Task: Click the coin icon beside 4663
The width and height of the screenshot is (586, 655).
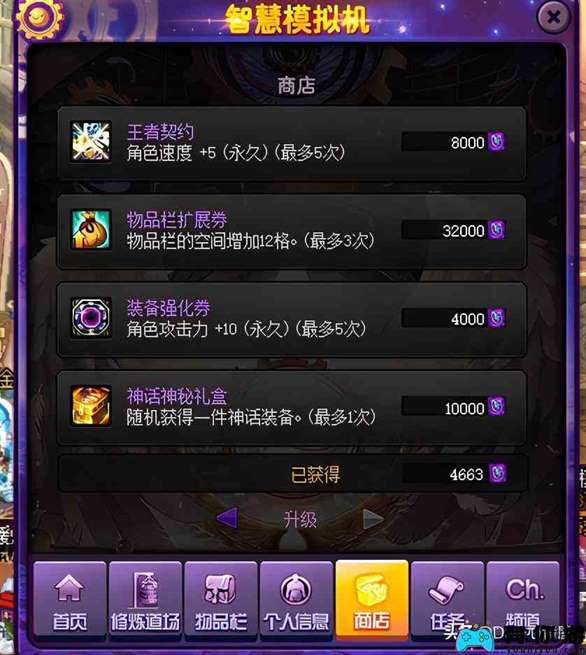Action: (497, 474)
